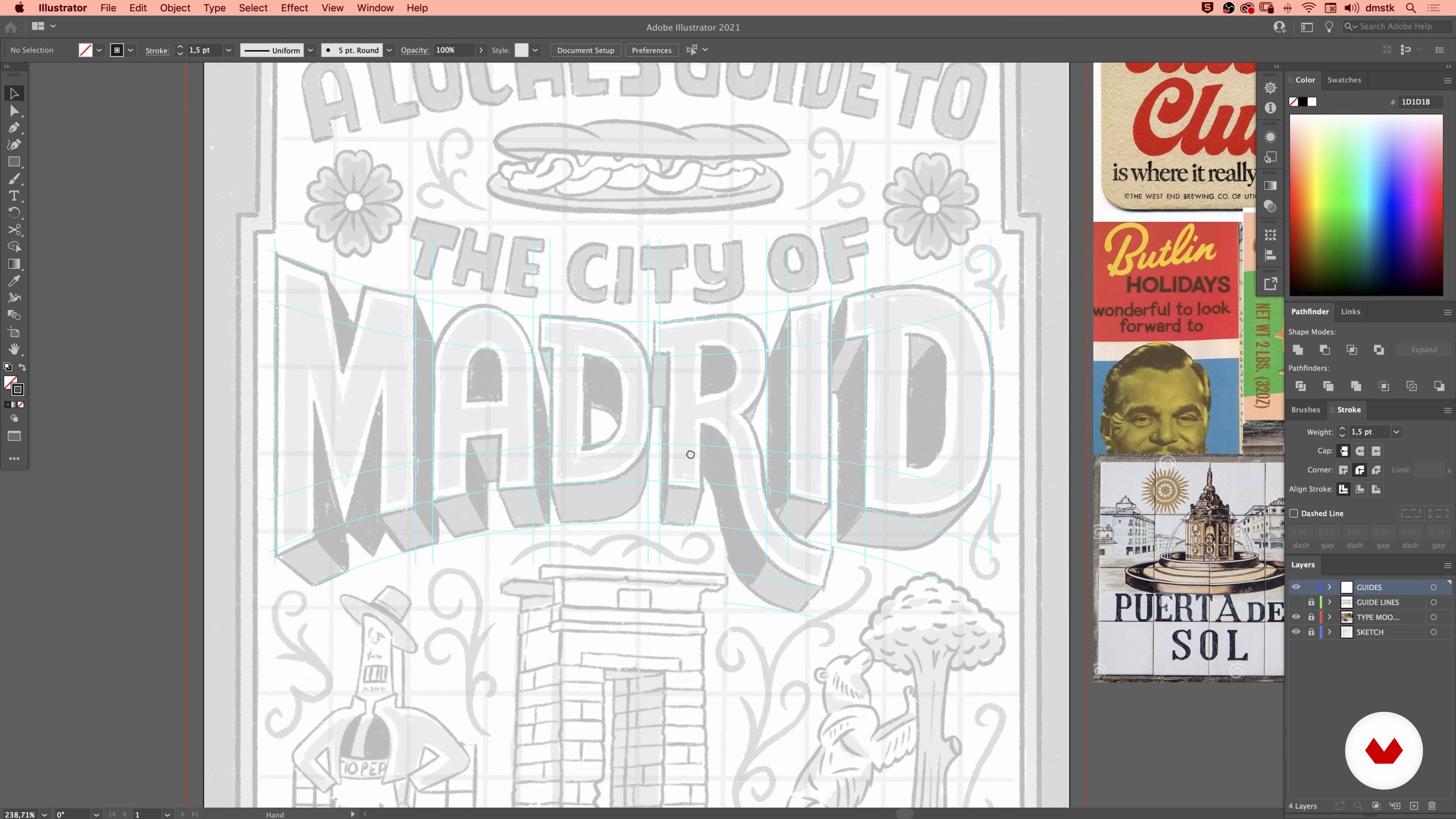This screenshot has height=819, width=1456.
Task: Click the Preferences button
Action: coord(652,50)
